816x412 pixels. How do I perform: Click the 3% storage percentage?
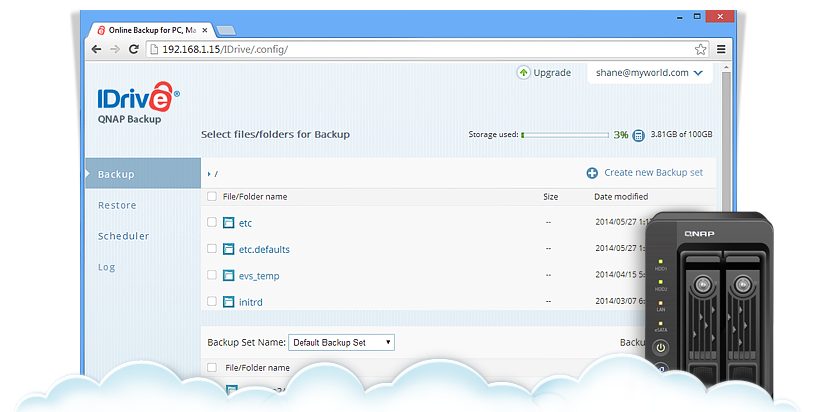[x=620, y=135]
